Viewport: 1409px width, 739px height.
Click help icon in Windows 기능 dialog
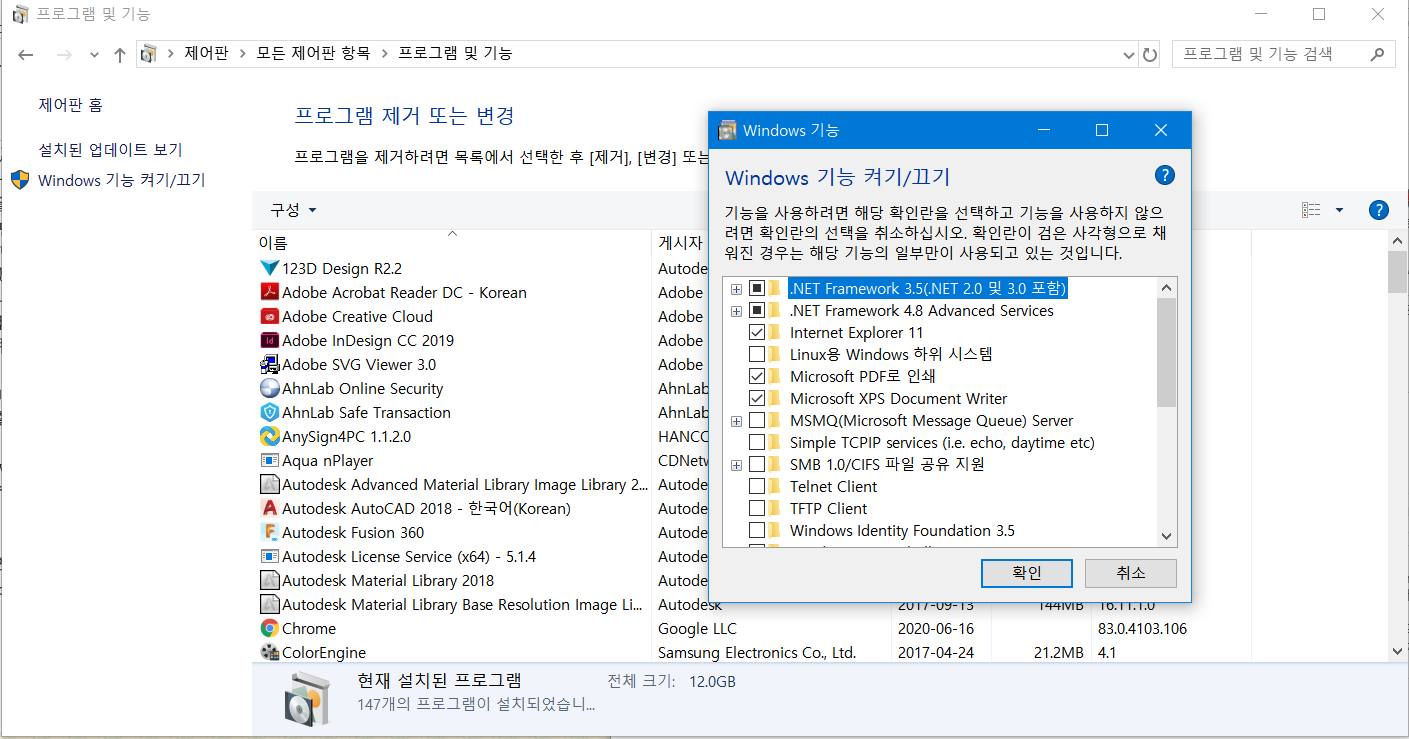pyautogui.click(x=1164, y=176)
